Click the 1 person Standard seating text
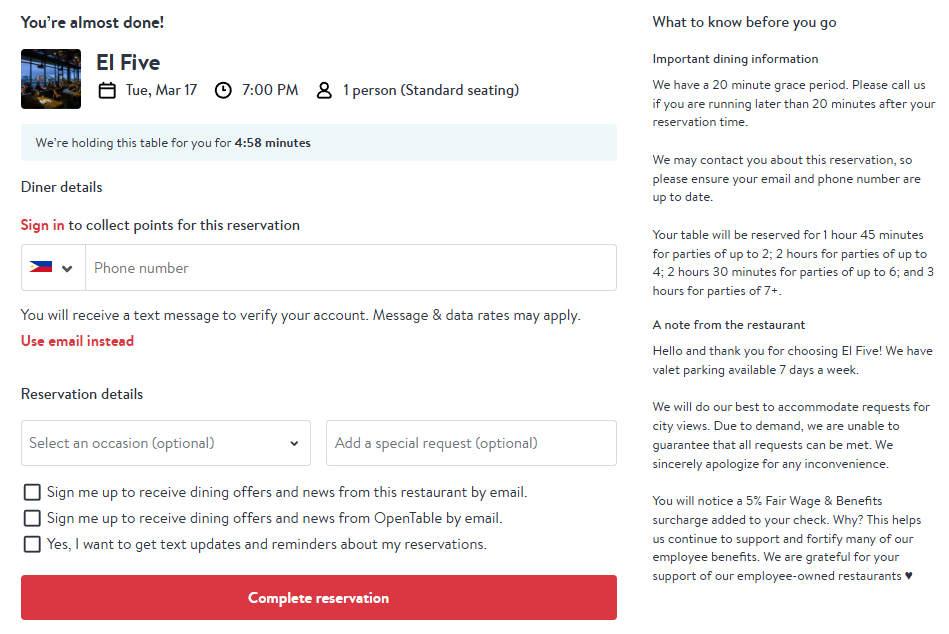 coord(431,90)
